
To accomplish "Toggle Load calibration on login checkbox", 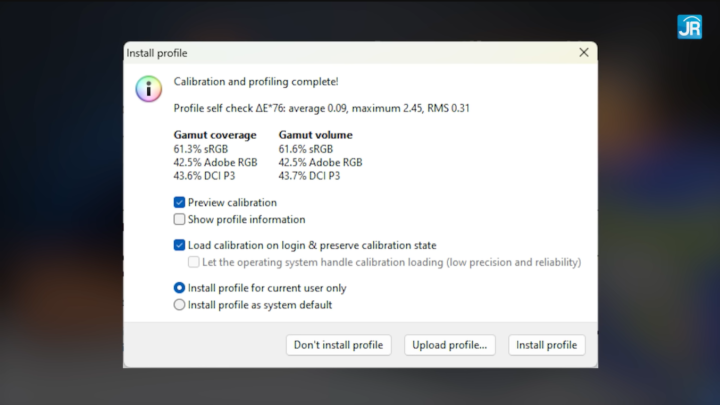I will tap(179, 245).
